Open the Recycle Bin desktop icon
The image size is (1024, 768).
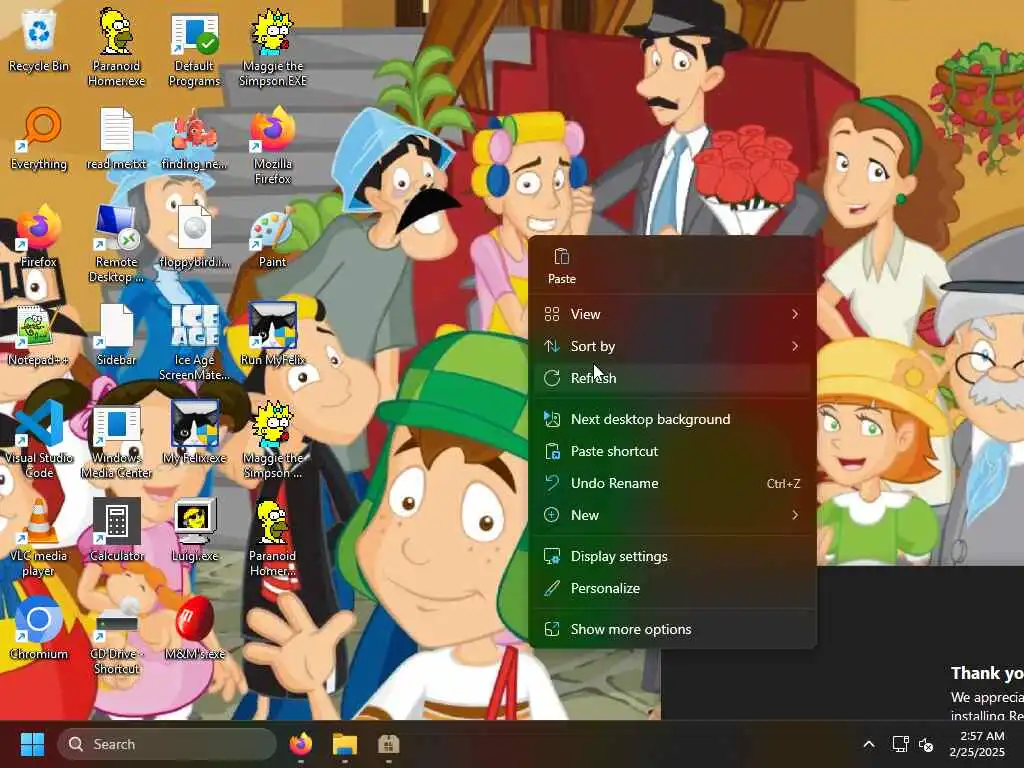(39, 40)
